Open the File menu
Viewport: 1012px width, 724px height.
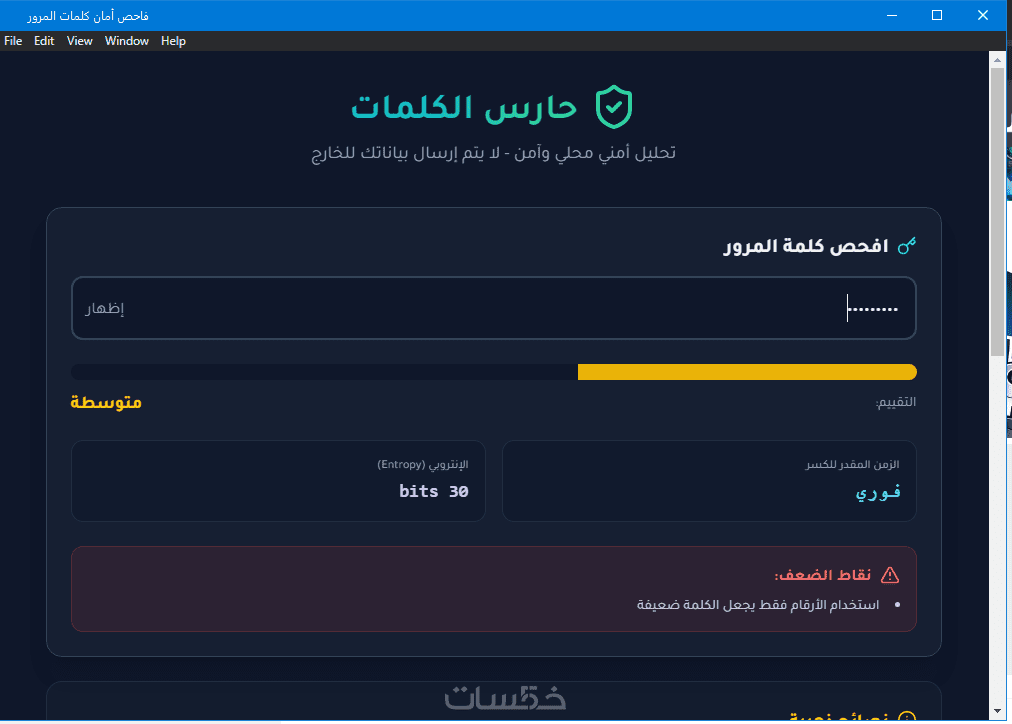pyautogui.click(x=13, y=41)
